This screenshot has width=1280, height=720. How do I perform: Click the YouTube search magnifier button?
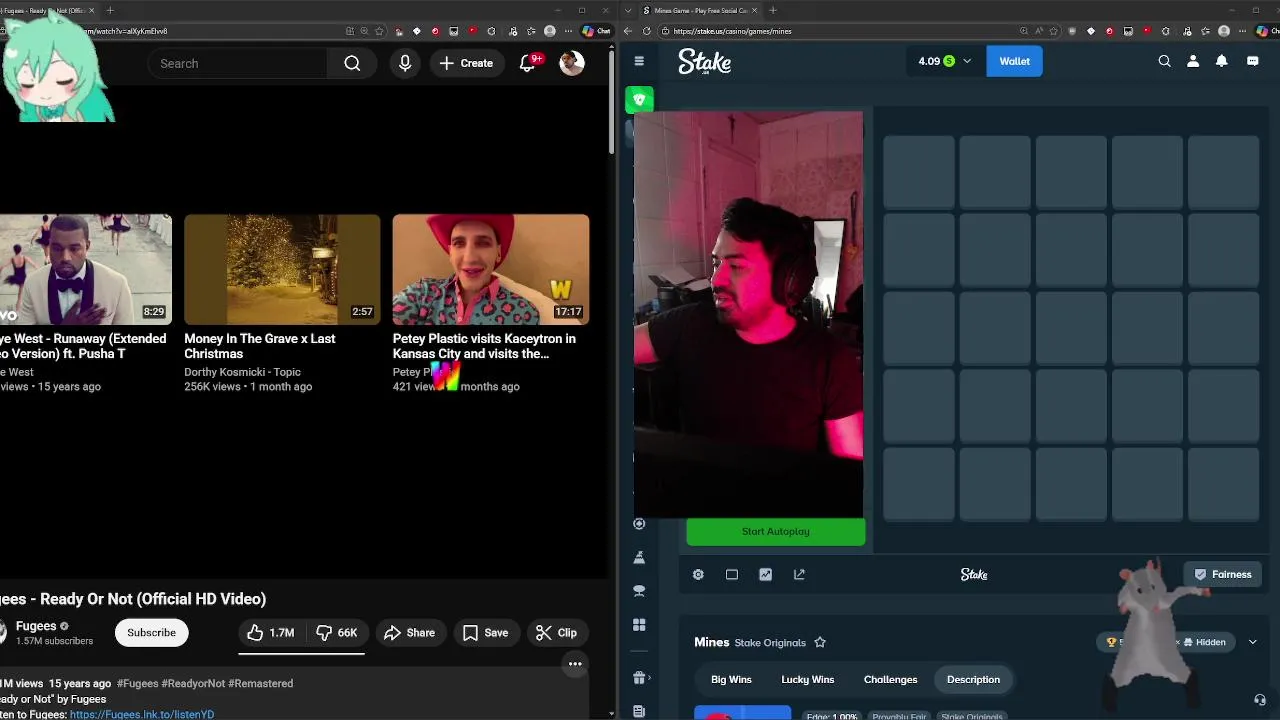click(352, 63)
